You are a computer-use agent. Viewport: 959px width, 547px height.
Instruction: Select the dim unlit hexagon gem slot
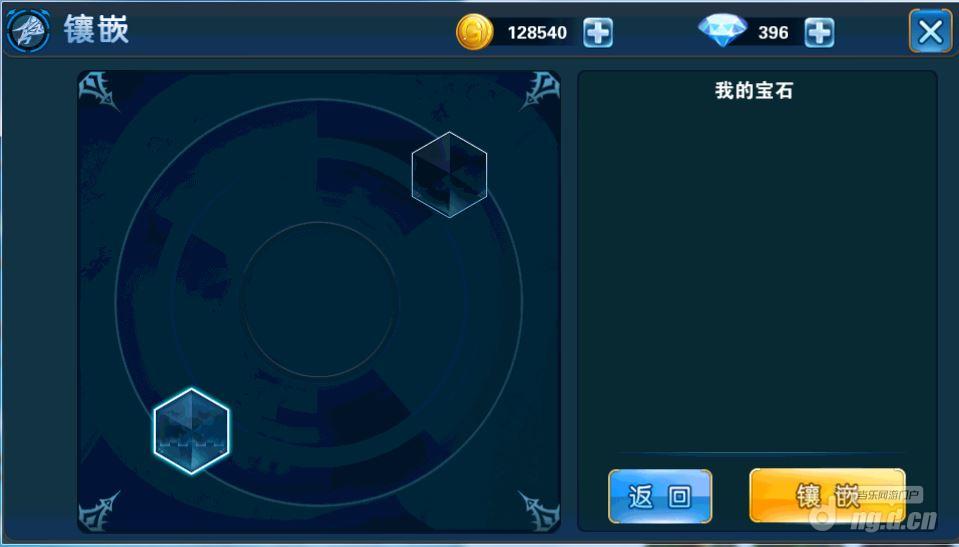pos(450,174)
